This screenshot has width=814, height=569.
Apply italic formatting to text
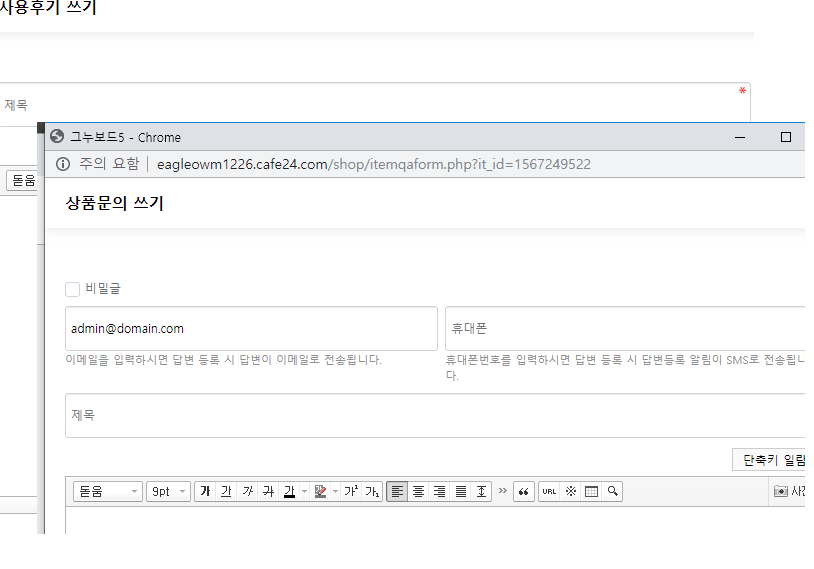click(x=247, y=492)
